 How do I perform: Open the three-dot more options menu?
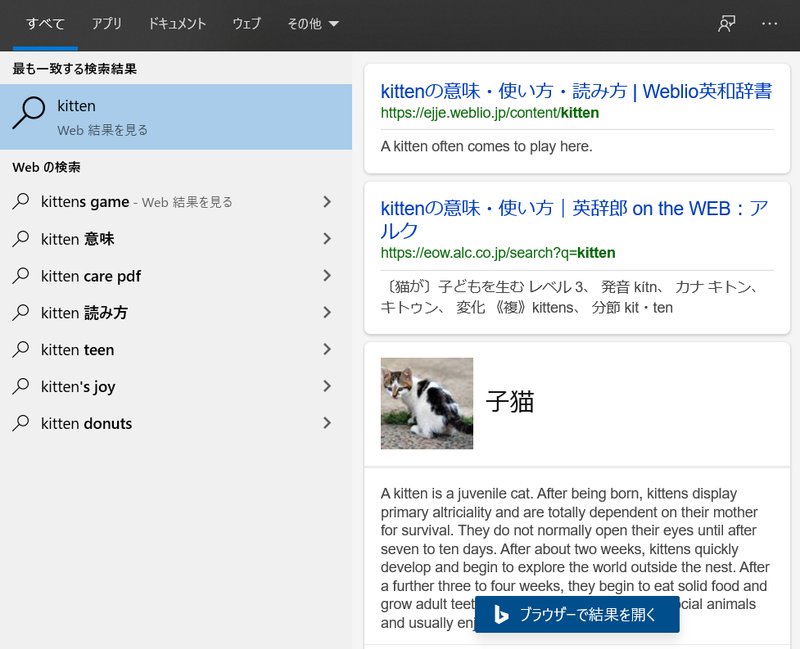point(769,23)
